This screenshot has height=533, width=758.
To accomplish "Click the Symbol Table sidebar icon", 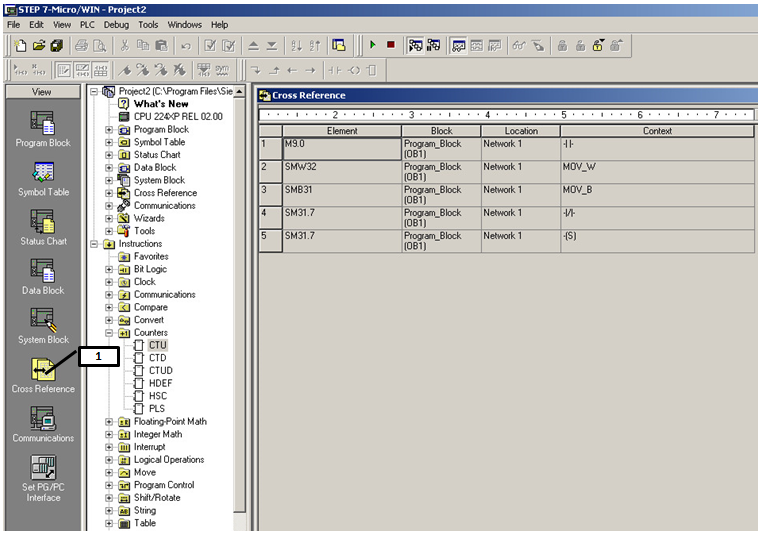I will [43, 173].
